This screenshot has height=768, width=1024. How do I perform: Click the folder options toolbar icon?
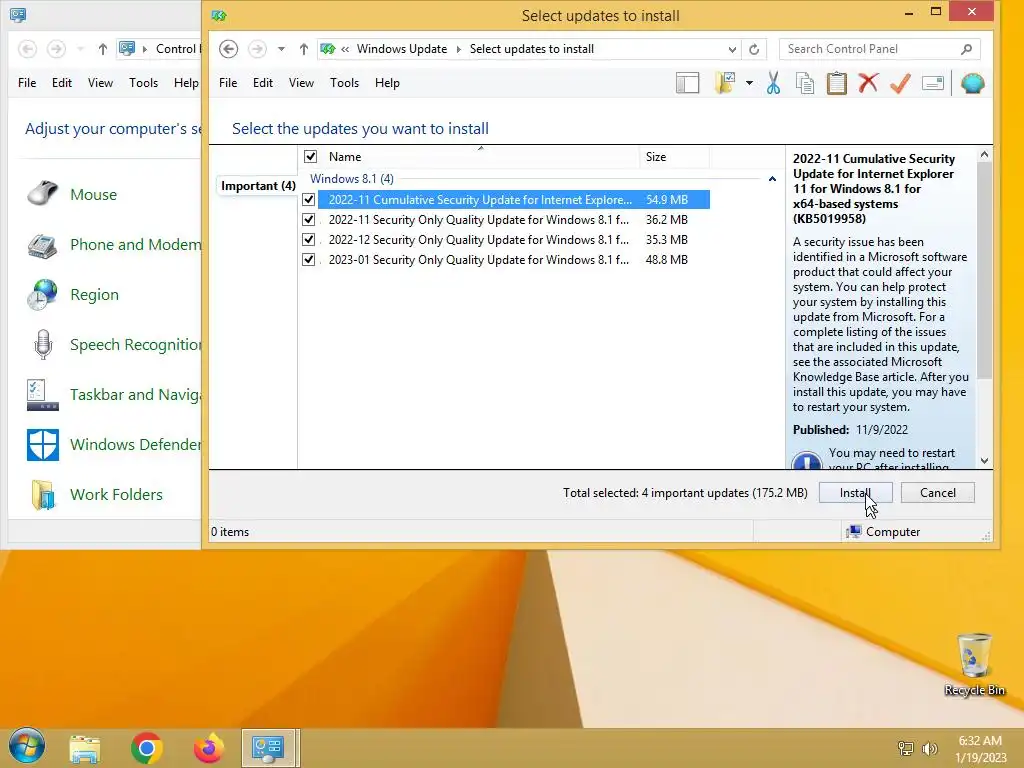pyautogui.click(x=725, y=84)
